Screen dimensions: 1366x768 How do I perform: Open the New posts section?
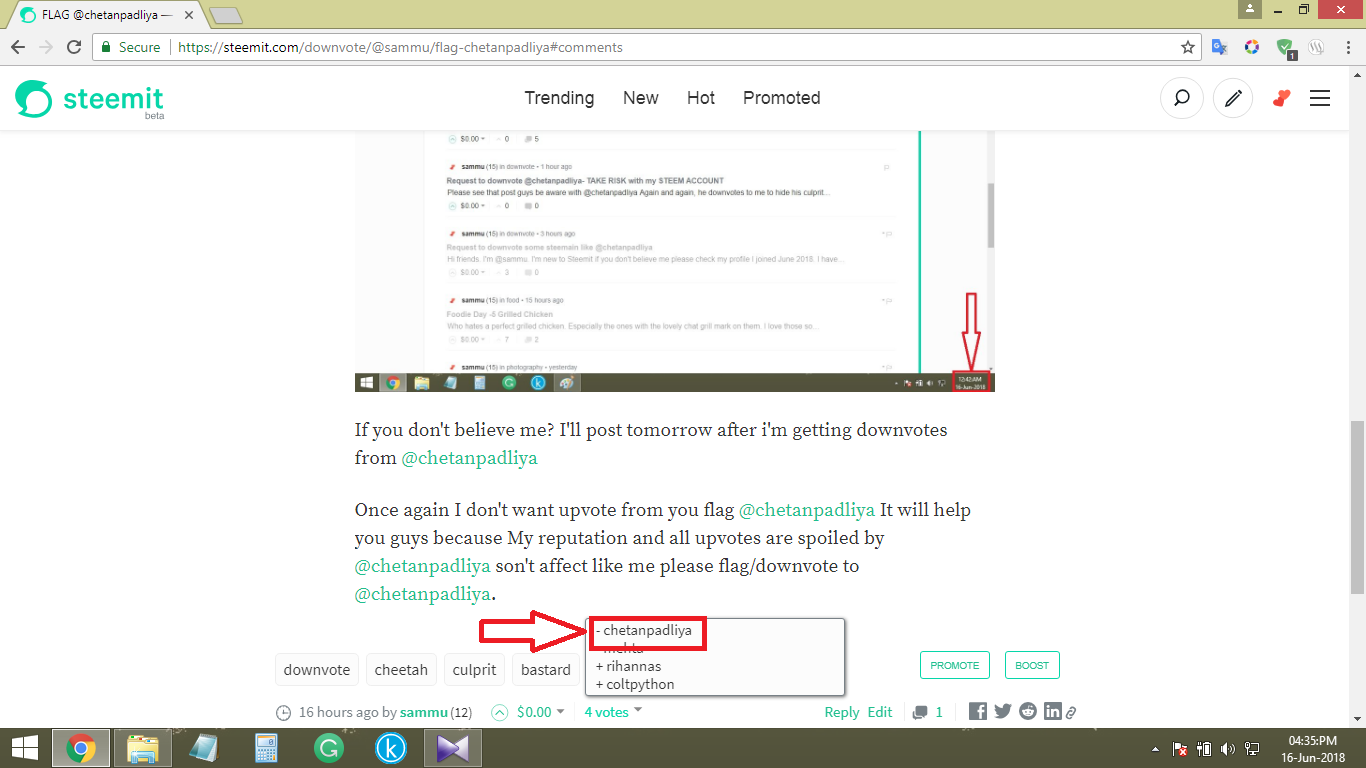point(641,98)
